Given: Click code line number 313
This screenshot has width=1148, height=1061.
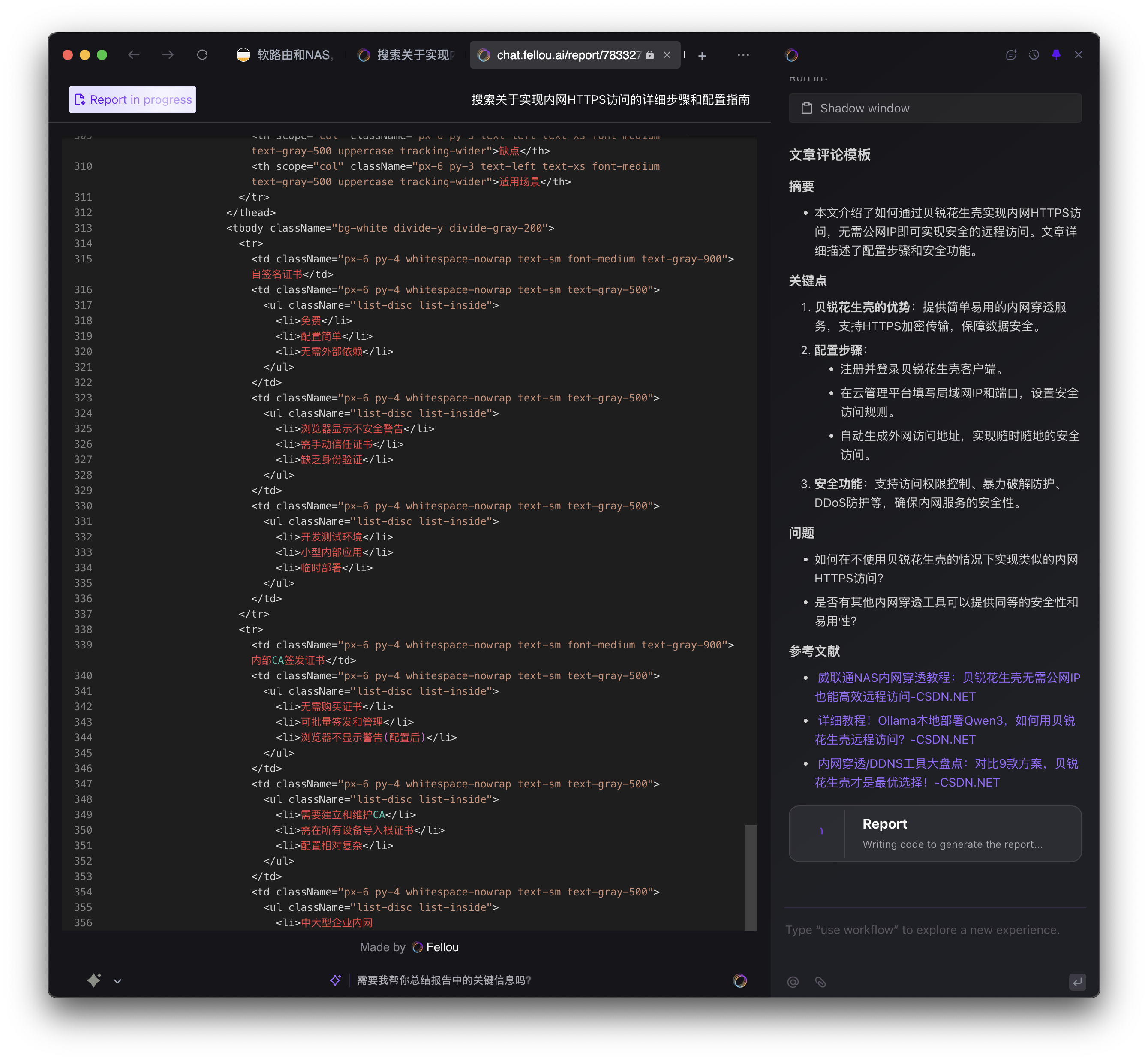Looking at the screenshot, I should tap(83, 228).
